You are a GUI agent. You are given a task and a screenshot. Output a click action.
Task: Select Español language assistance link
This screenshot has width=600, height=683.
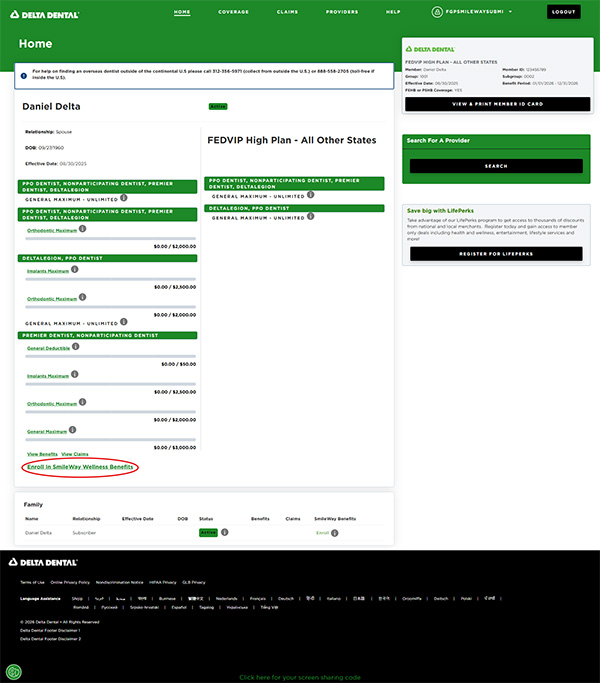point(179,607)
